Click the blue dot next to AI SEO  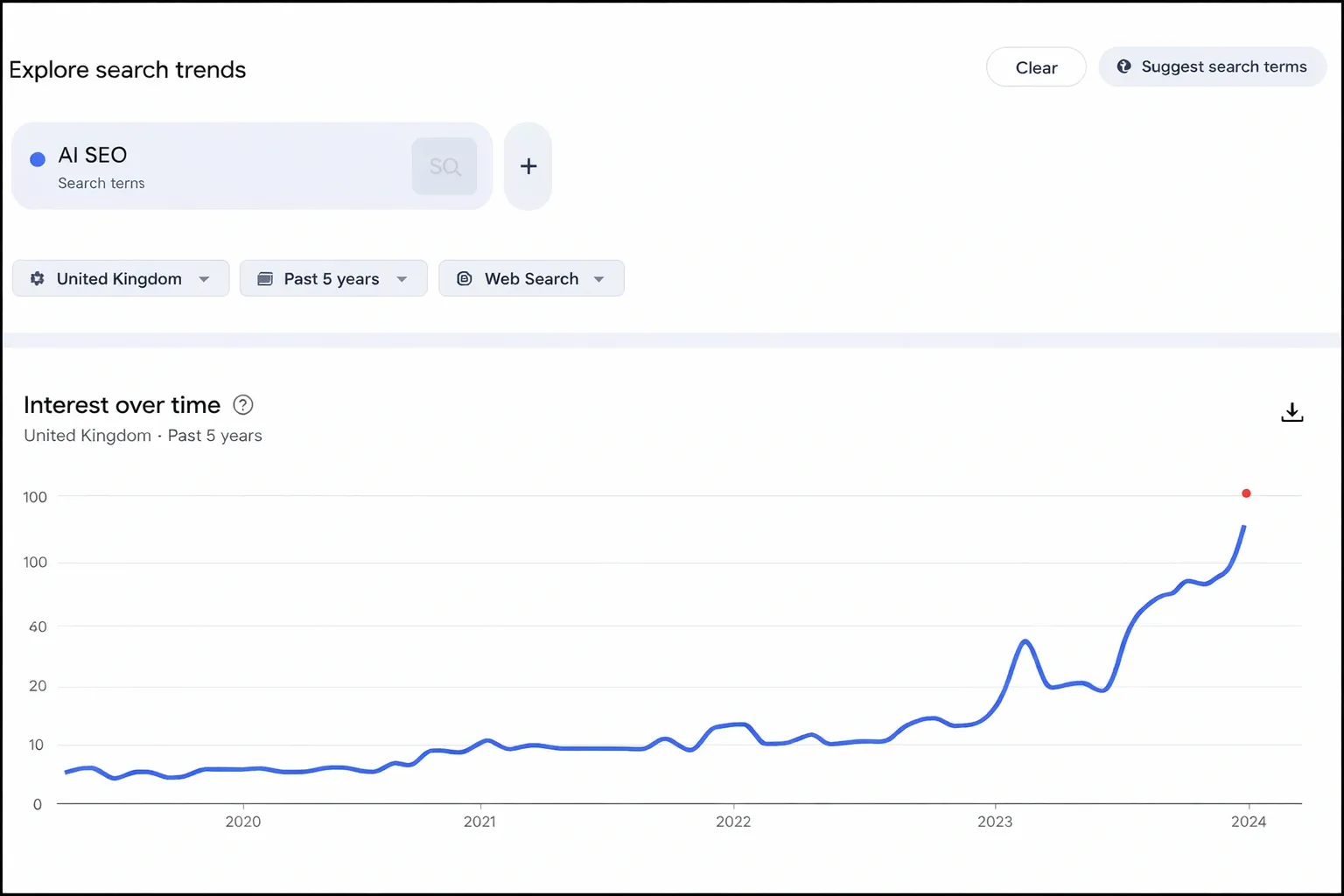tap(38, 159)
